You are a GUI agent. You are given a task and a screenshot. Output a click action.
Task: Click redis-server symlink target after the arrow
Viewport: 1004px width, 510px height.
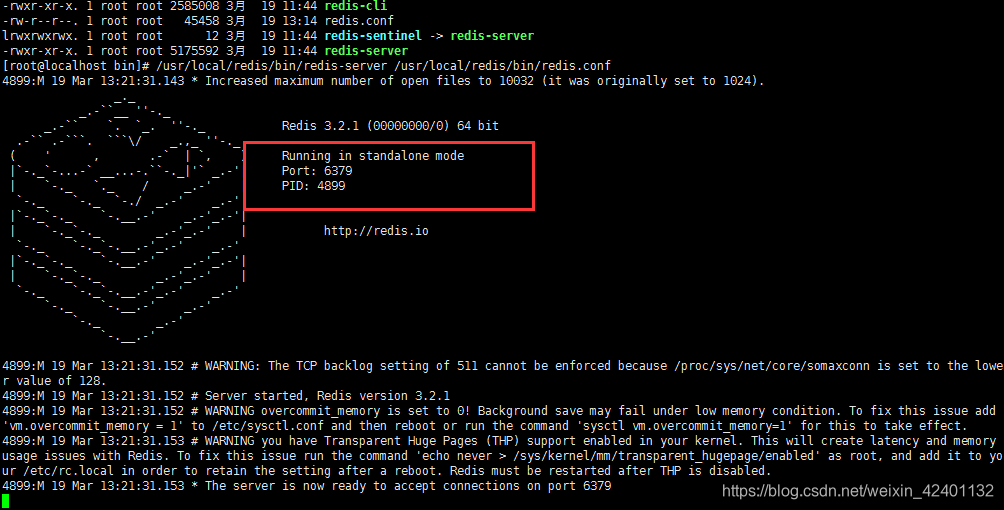click(x=492, y=36)
